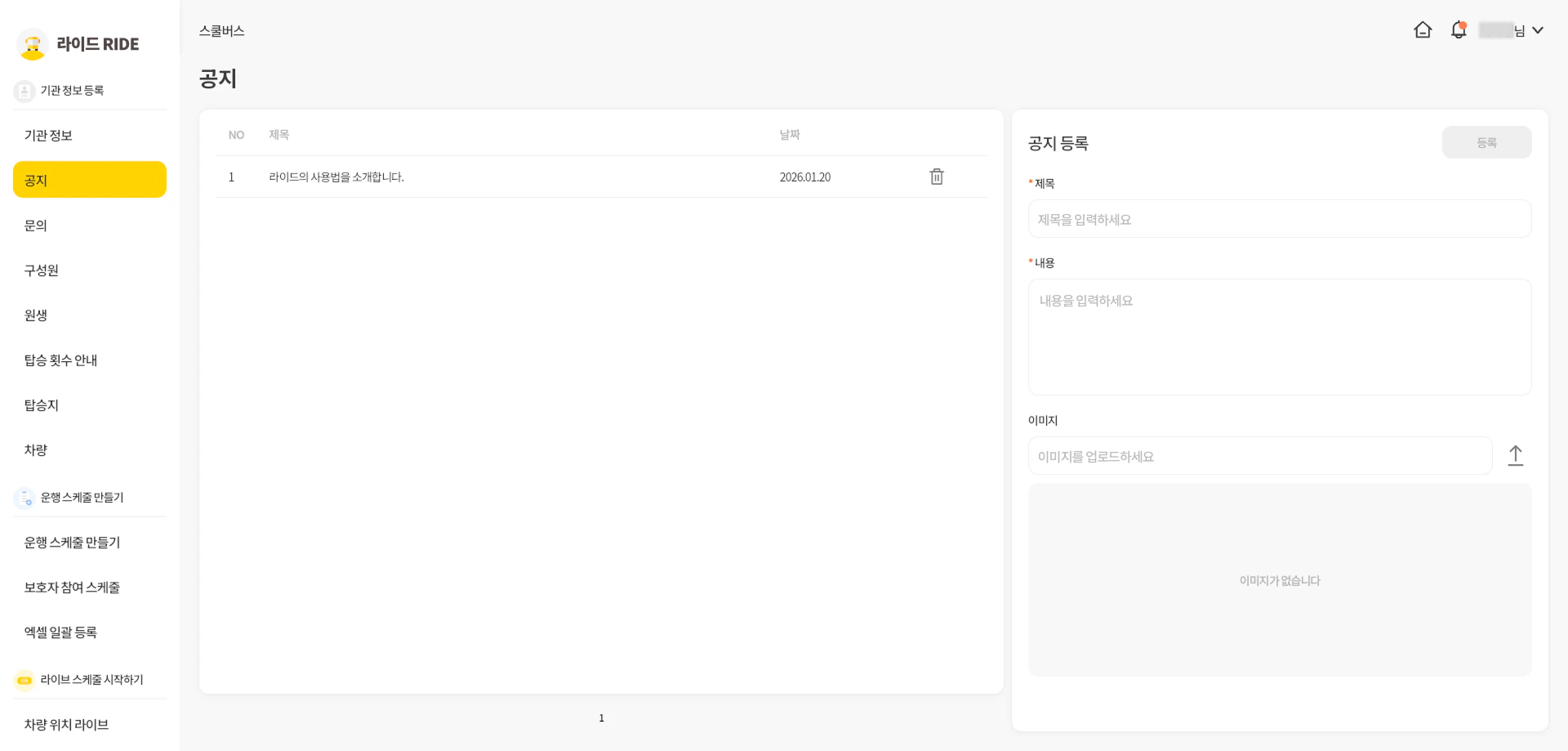Focus the 내용 text area
1568x751 pixels.
[1279, 337]
